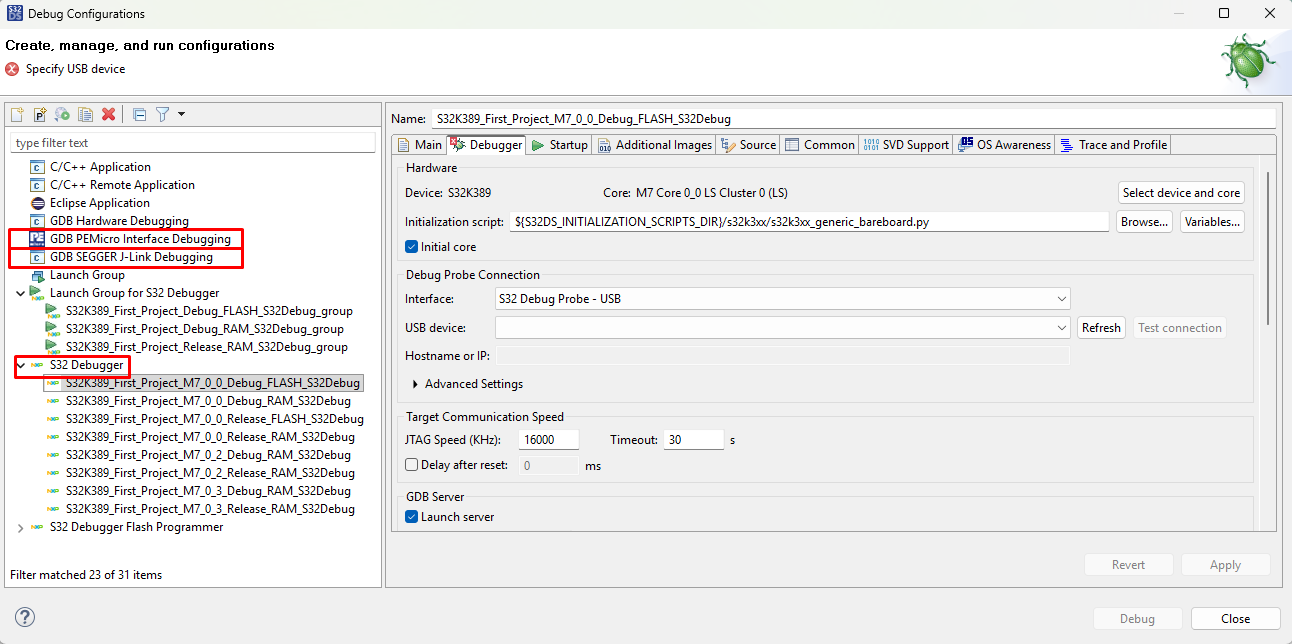The image size is (1292, 644).
Task: Disable the Launch server checkbox
Action: point(411,516)
